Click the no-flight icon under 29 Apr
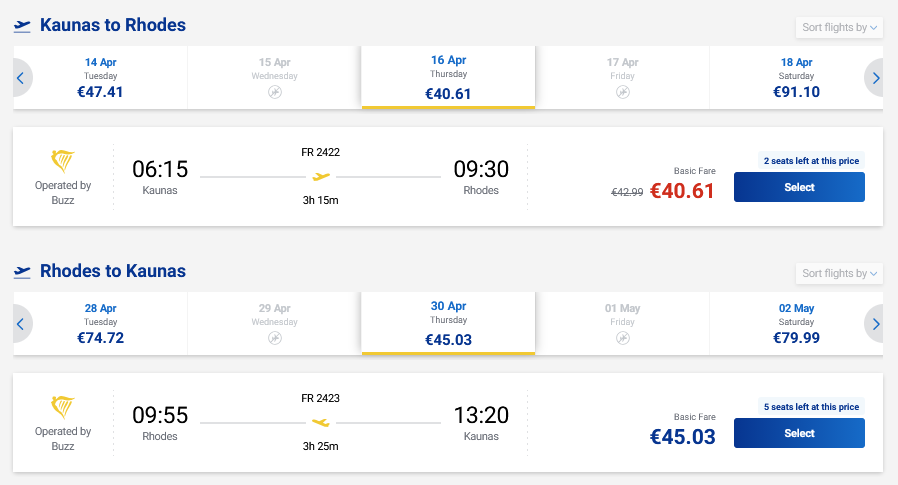The image size is (898, 485). pyautogui.click(x=275, y=338)
